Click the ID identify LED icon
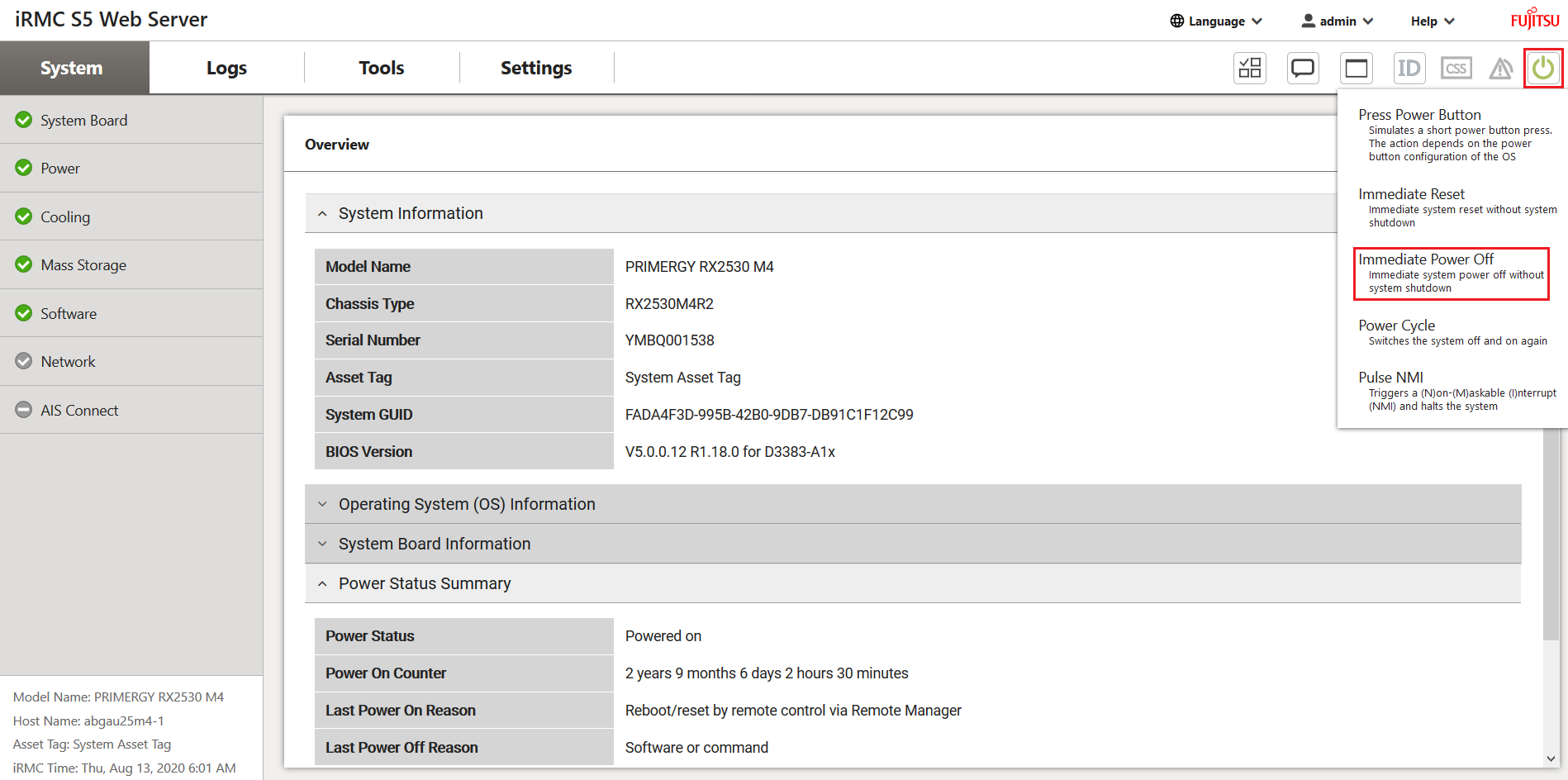This screenshot has height=780, width=1568. [x=1409, y=68]
